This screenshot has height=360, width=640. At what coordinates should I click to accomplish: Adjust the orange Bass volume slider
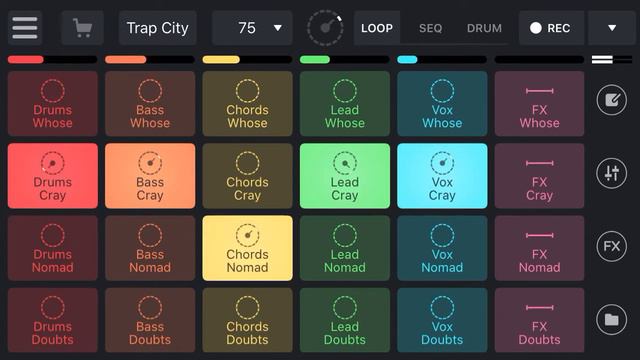point(150,60)
